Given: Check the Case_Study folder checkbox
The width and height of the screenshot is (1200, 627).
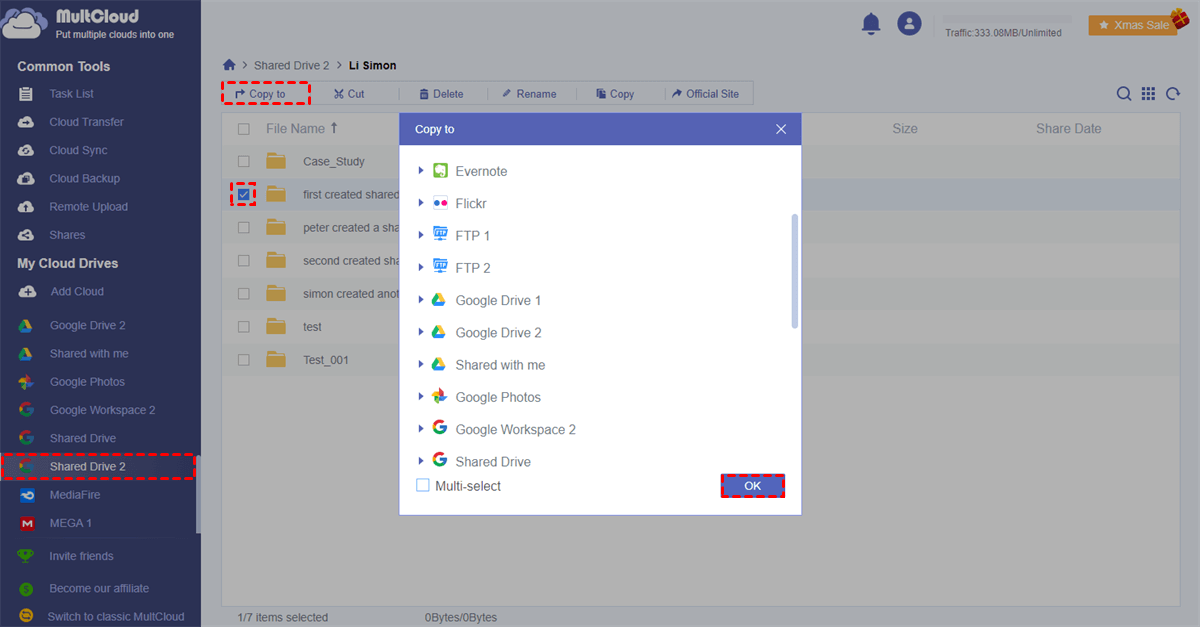Looking at the screenshot, I should point(243,160).
